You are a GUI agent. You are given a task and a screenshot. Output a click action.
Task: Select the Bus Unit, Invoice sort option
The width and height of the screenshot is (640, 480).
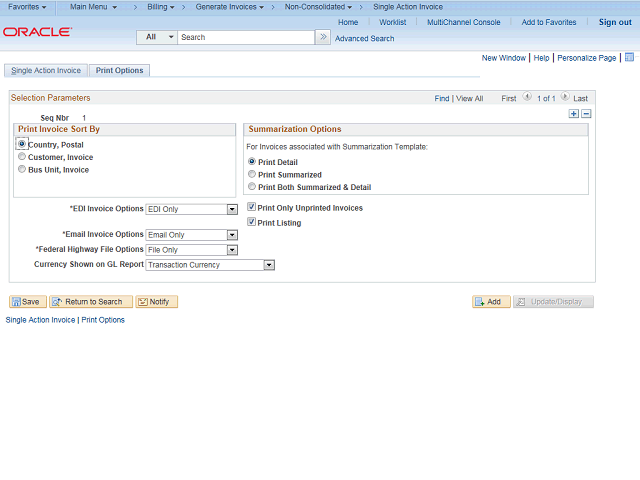[22, 169]
